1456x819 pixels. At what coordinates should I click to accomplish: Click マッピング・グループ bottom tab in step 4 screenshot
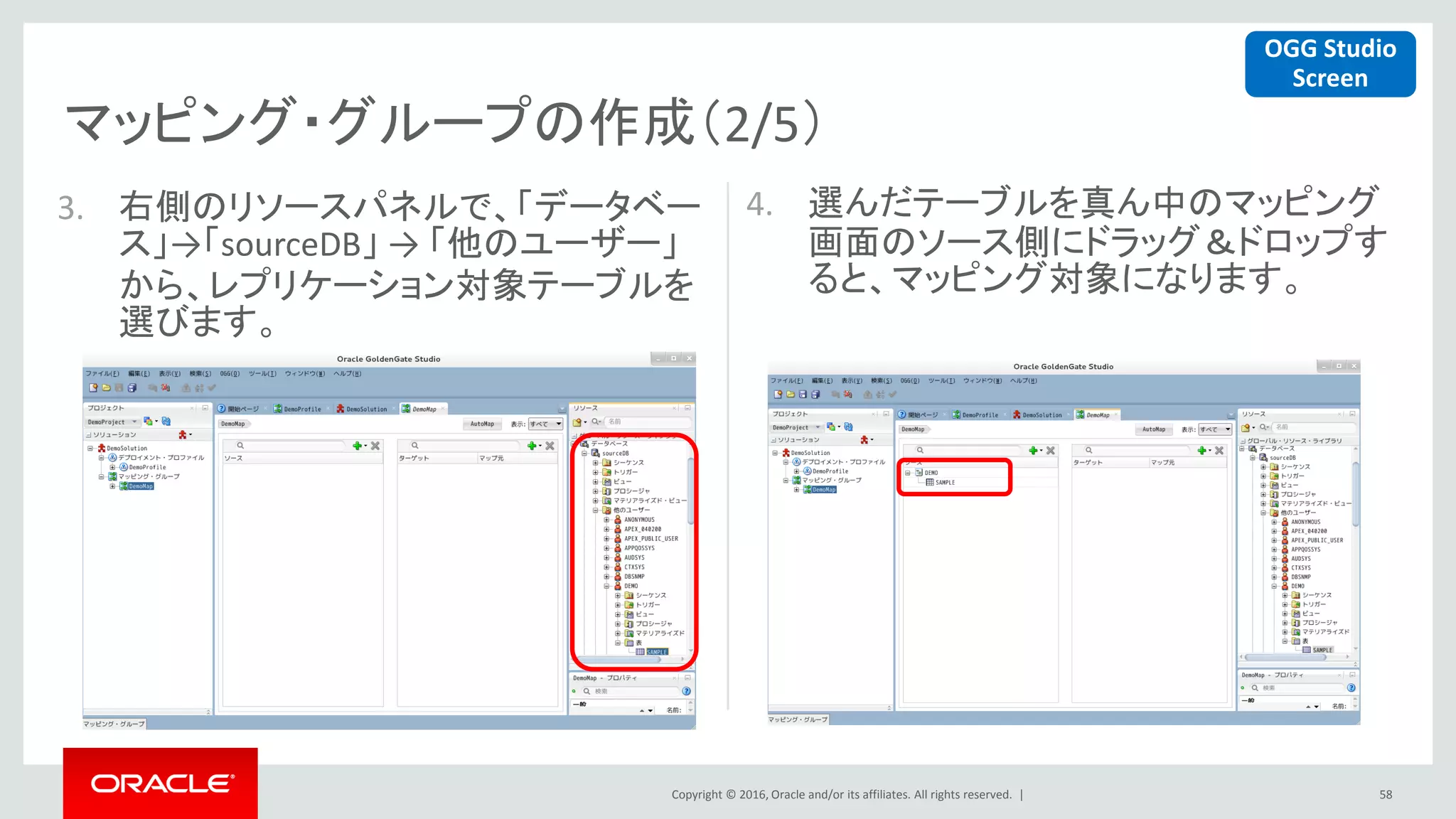(798, 719)
